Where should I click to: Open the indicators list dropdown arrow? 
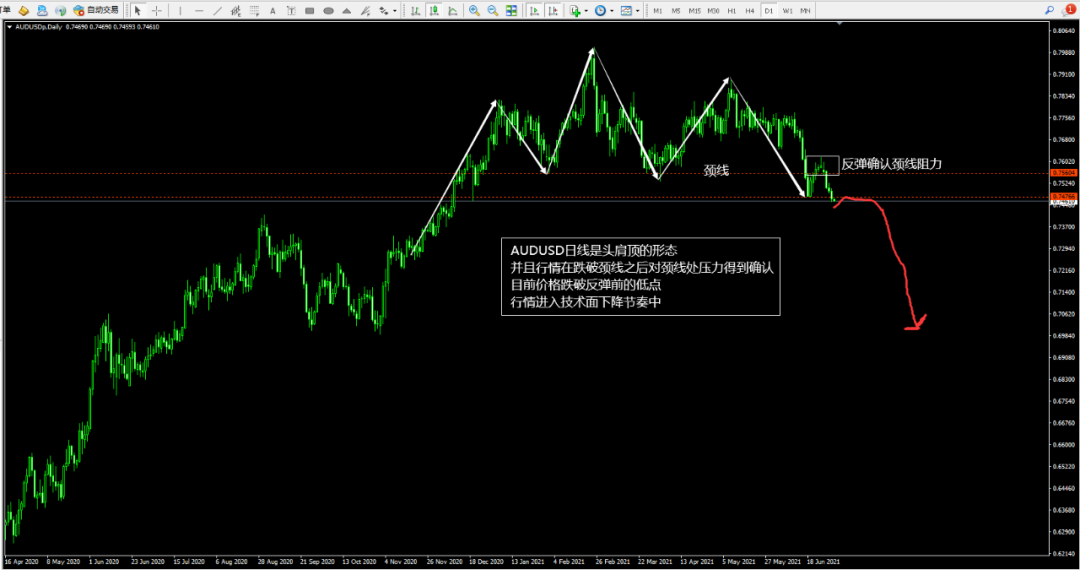pos(588,10)
